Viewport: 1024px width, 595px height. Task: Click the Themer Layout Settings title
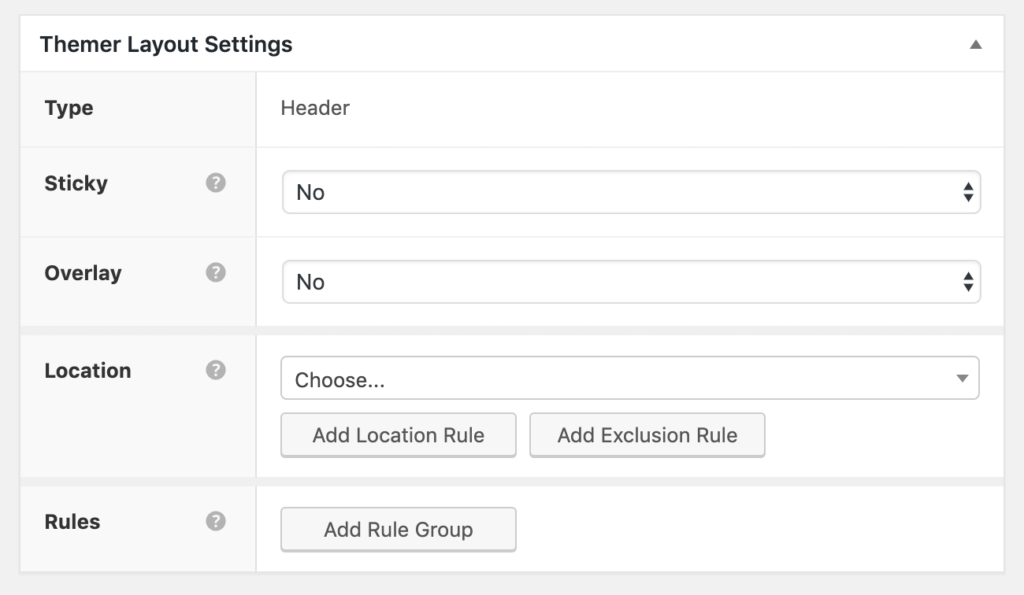coord(166,44)
